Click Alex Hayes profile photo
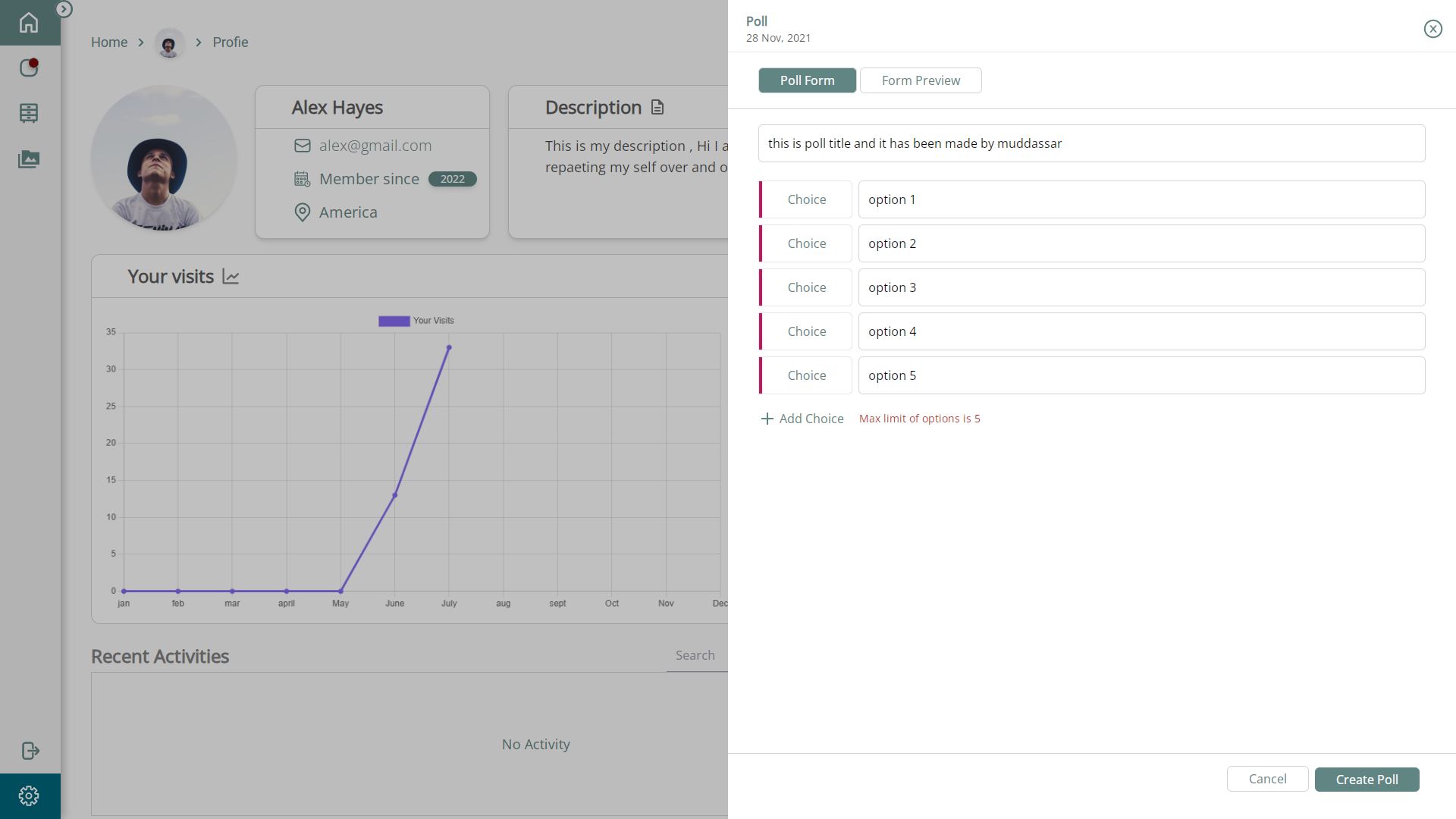Image resolution: width=1456 pixels, height=819 pixels. tap(164, 158)
